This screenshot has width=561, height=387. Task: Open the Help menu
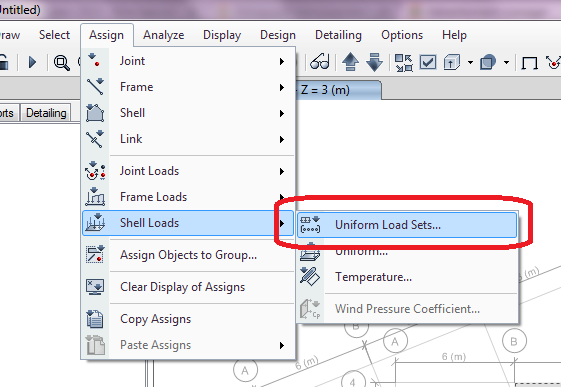point(454,35)
